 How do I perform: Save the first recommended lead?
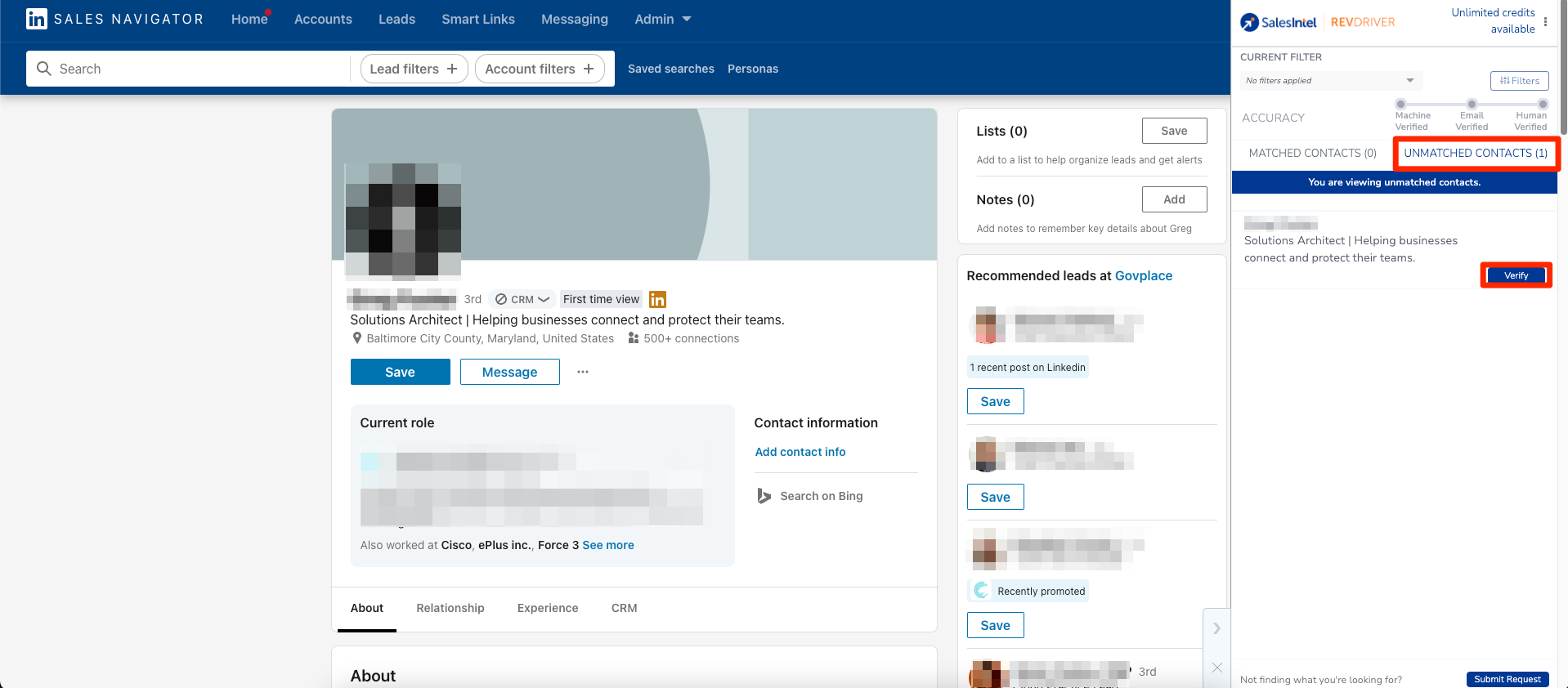point(996,401)
